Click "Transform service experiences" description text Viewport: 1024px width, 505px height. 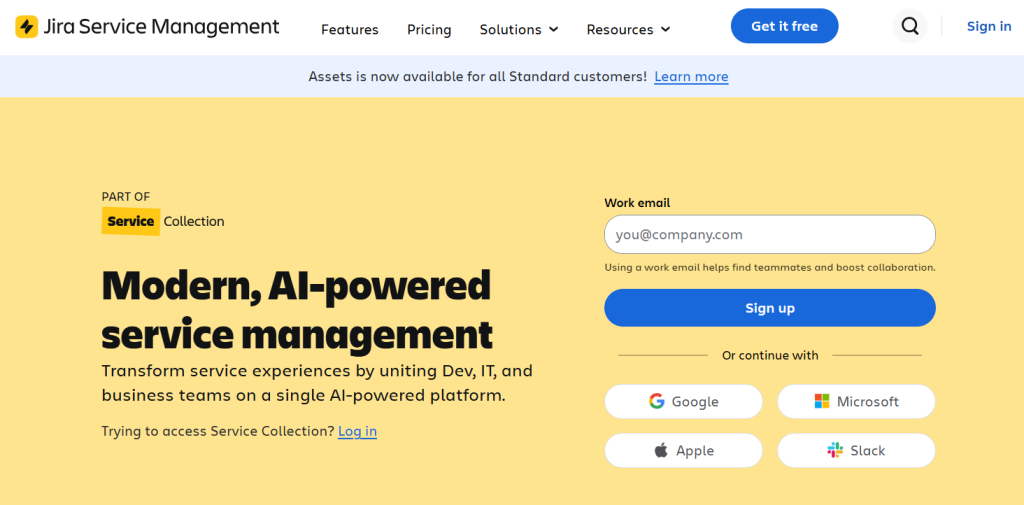tap(317, 383)
